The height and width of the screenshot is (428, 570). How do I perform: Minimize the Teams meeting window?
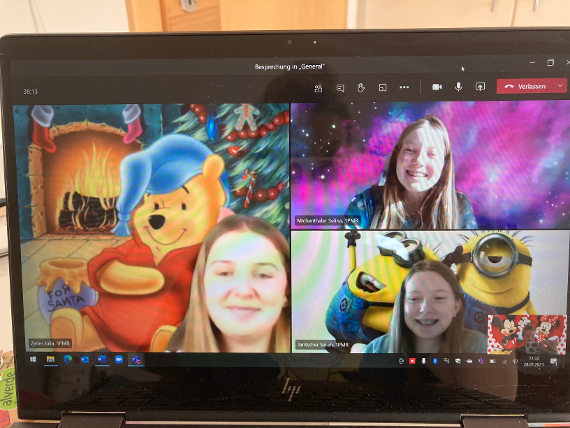(x=533, y=63)
